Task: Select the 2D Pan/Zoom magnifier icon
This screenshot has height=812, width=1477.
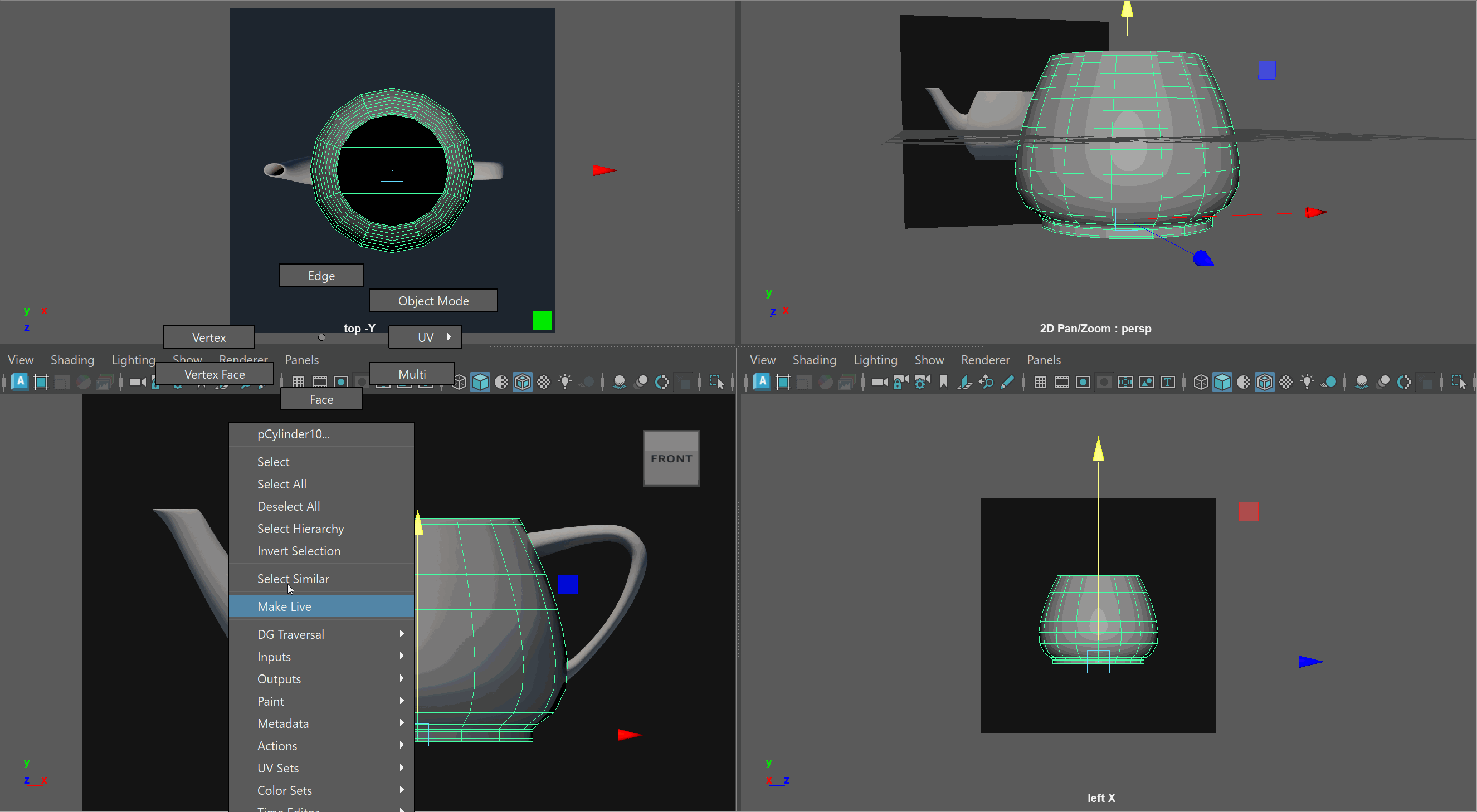Action: 986,382
